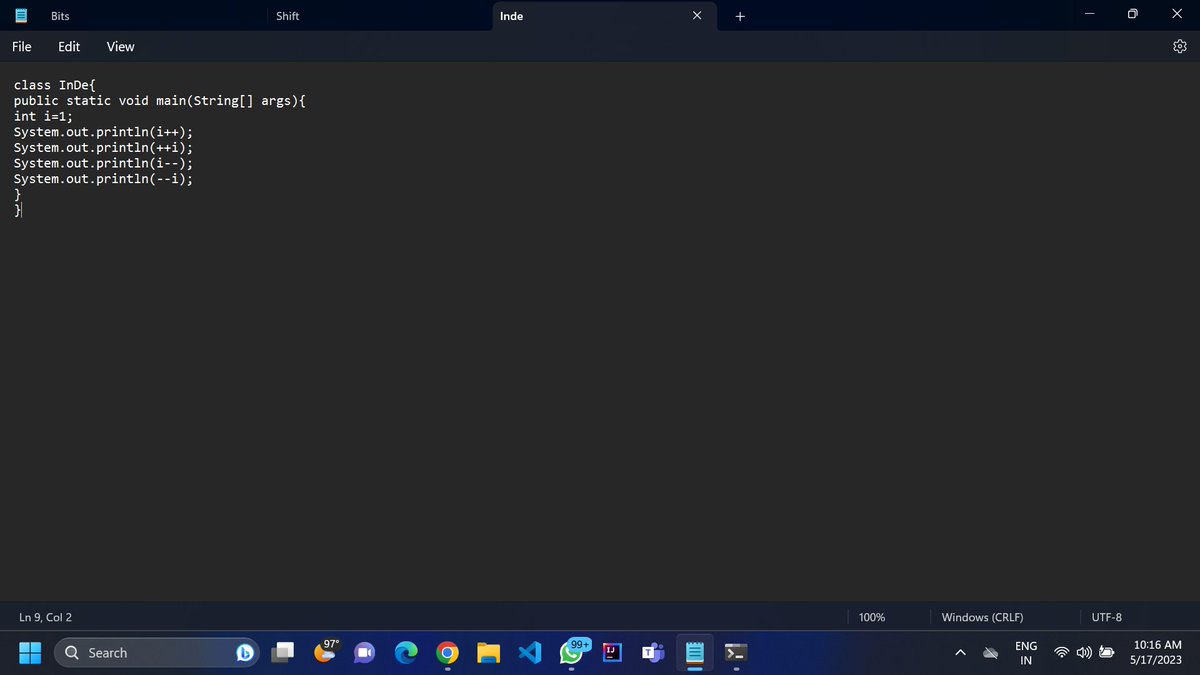1200x675 pixels.
Task: Open the File menu
Action: 22,46
